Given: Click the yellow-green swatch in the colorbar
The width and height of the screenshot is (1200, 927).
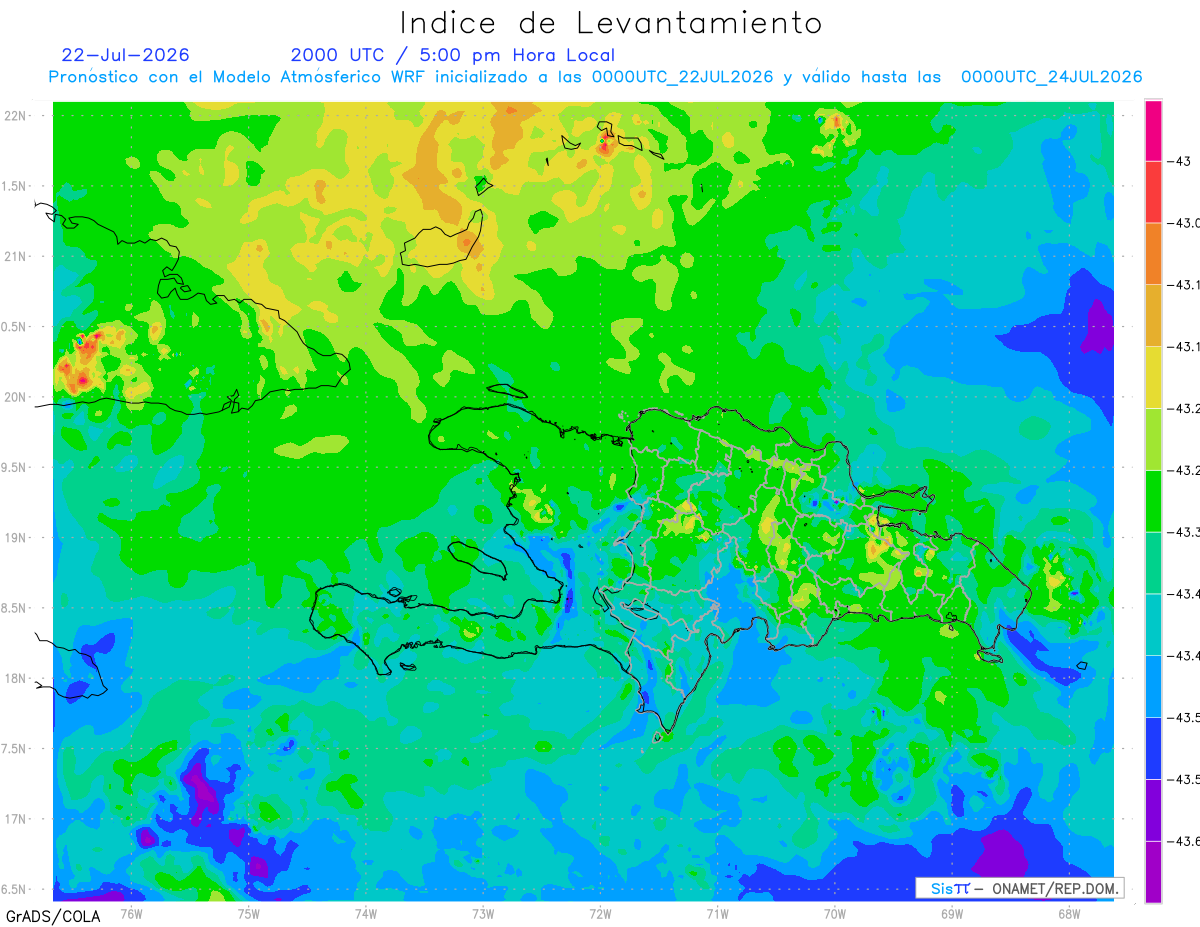Looking at the screenshot, I should coord(1153,439).
